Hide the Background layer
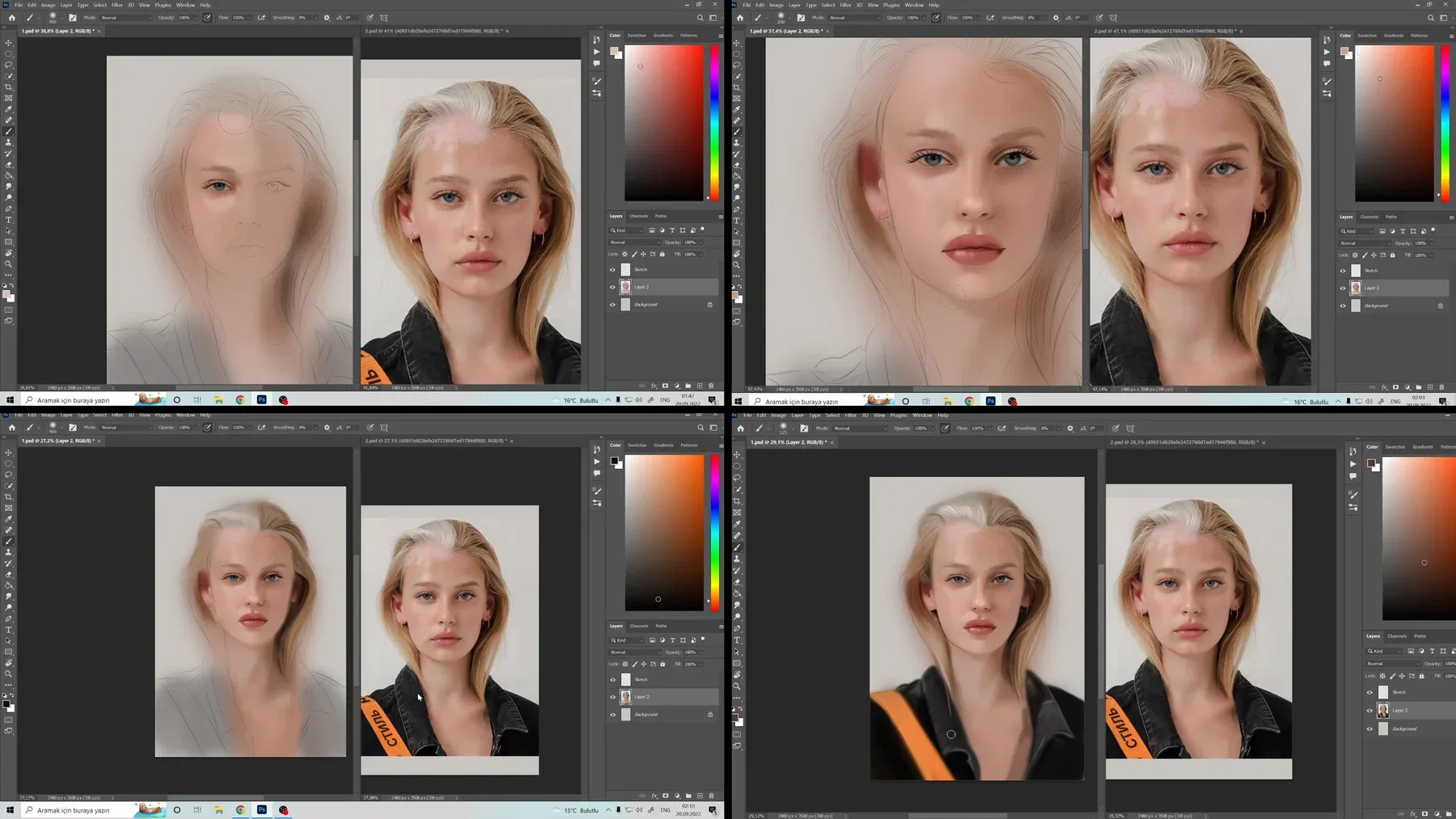Image resolution: width=1456 pixels, height=819 pixels. [612, 305]
